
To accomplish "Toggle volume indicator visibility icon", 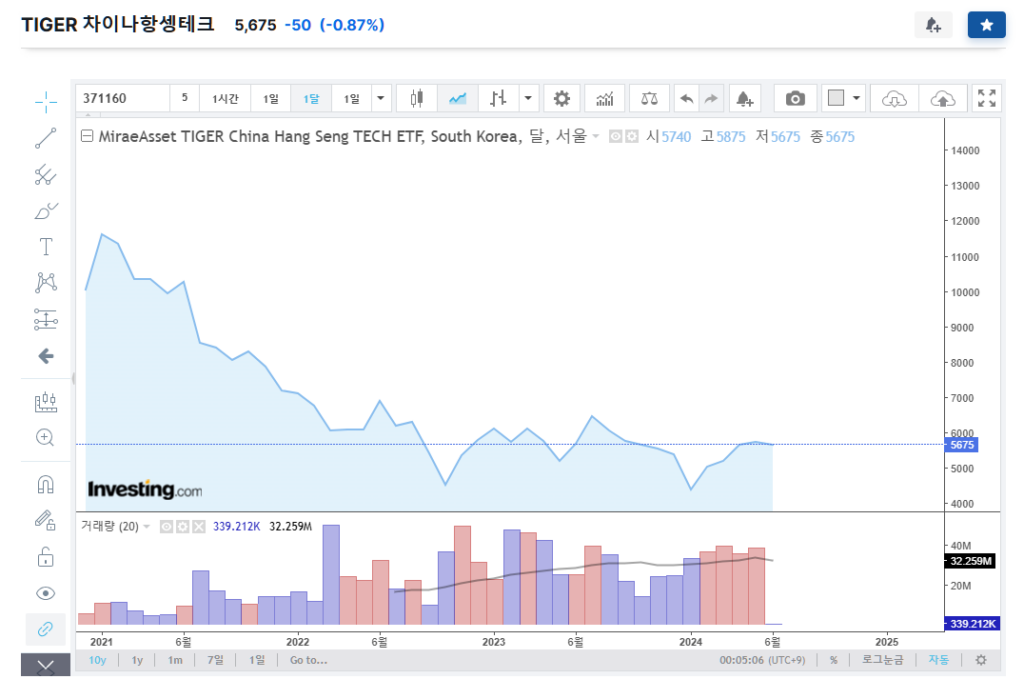I will (x=167, y=526).
